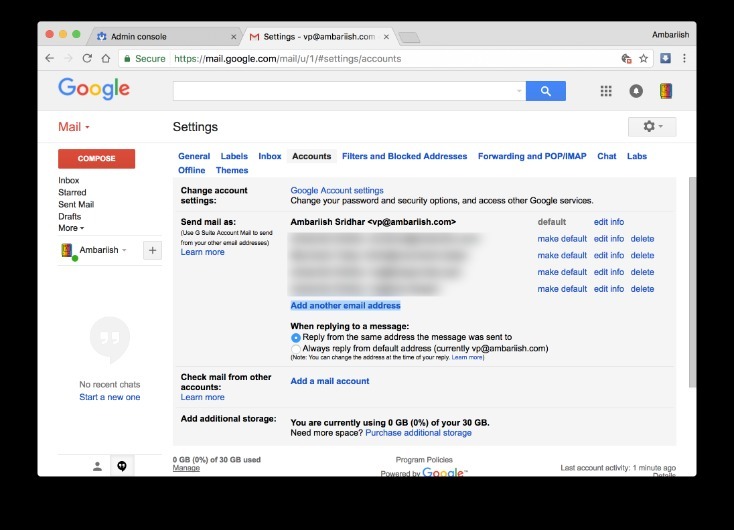The height and width of the screenshot is (530, 734).
Task: Click Learn more under Check mail
Action: [202, 397]
